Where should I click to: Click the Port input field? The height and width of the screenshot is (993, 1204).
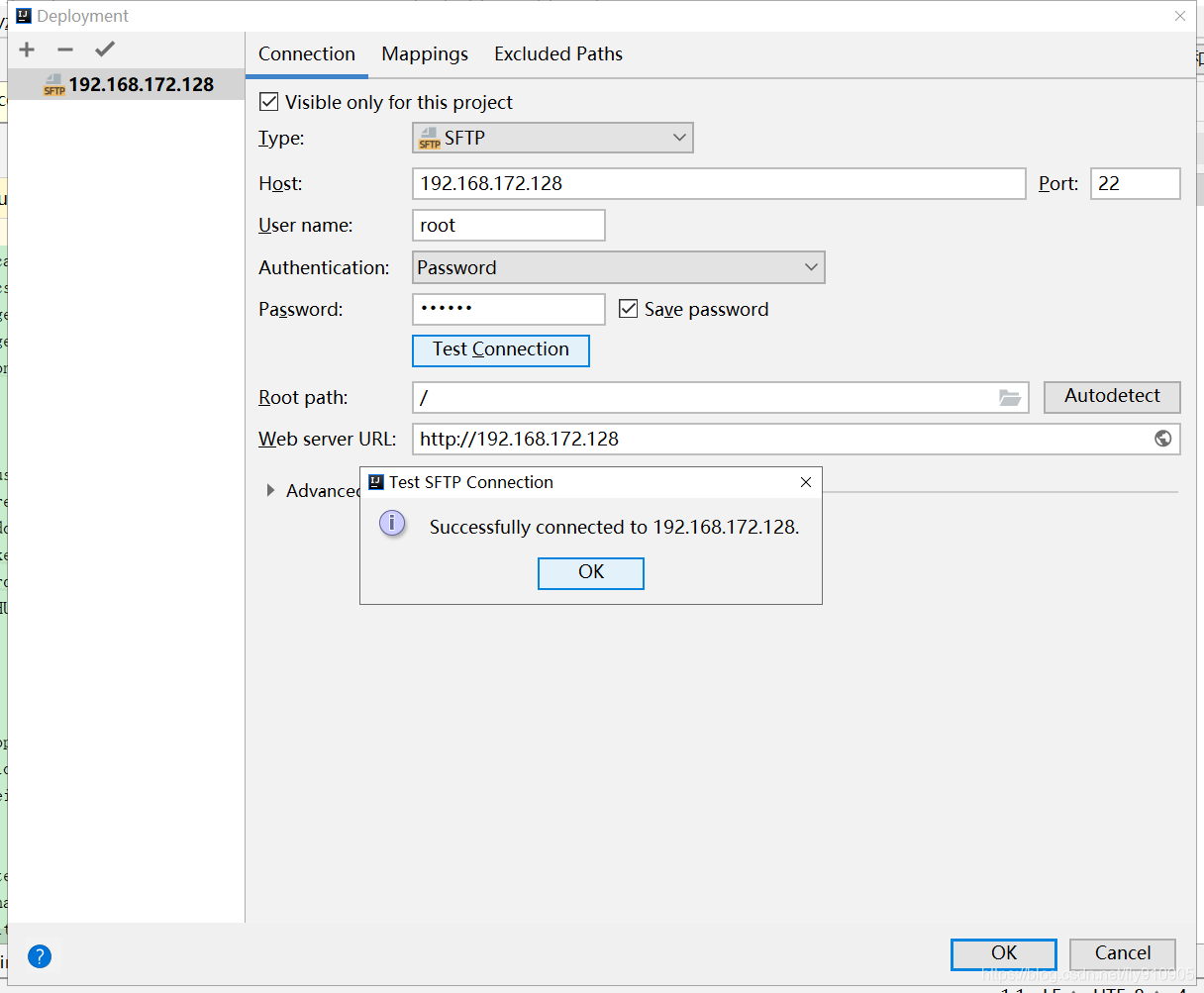1135,184
